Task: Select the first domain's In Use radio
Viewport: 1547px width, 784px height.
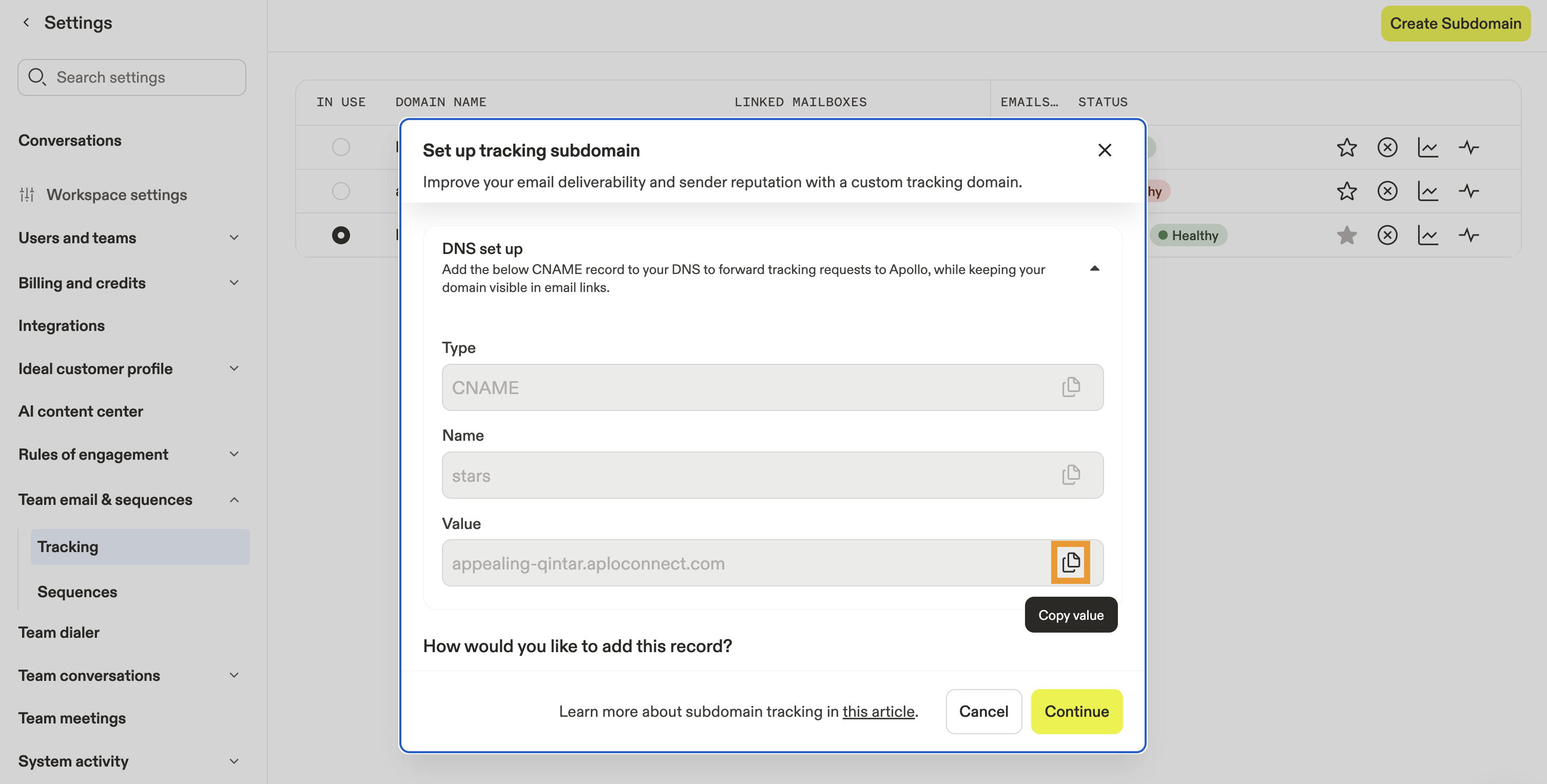Action: tap(340, 147)
